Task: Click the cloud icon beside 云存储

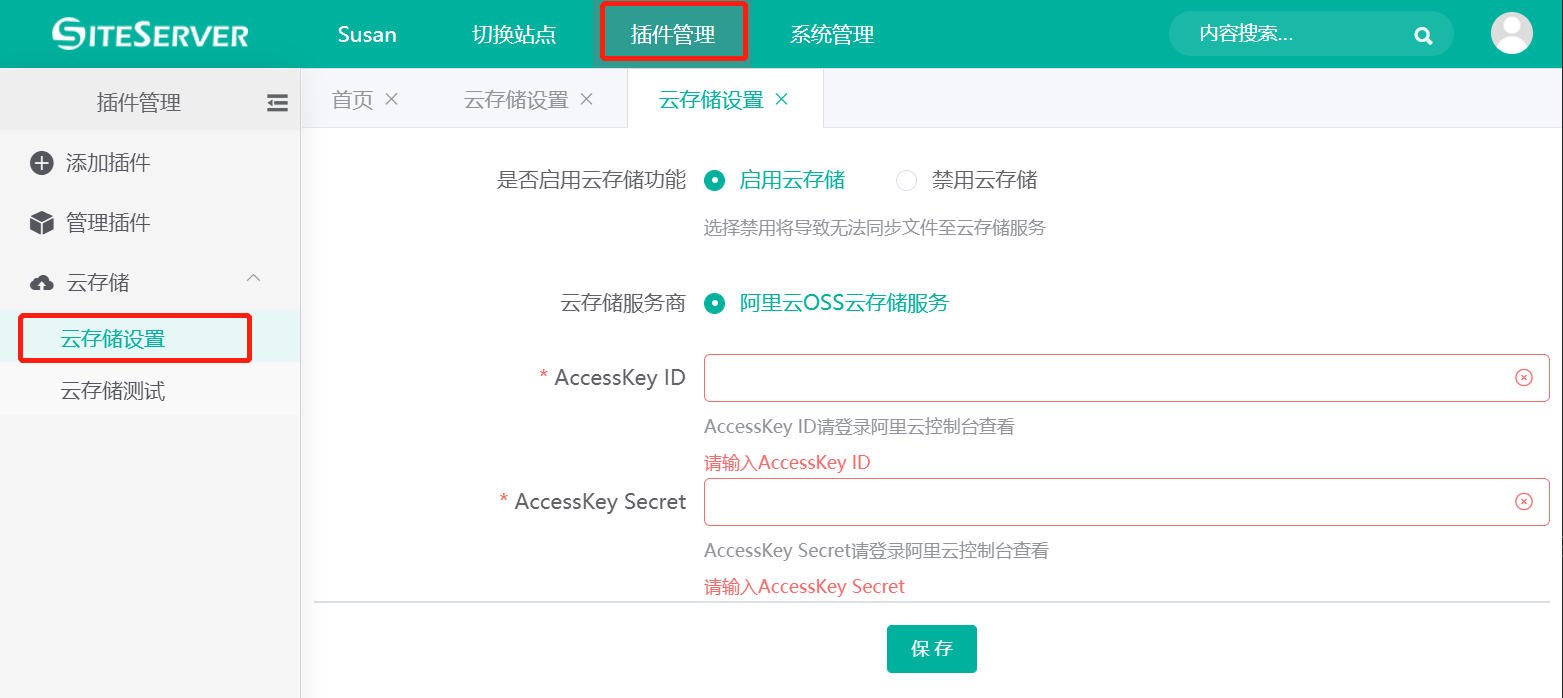Action: pyautogui.click(x=42, y=283)
